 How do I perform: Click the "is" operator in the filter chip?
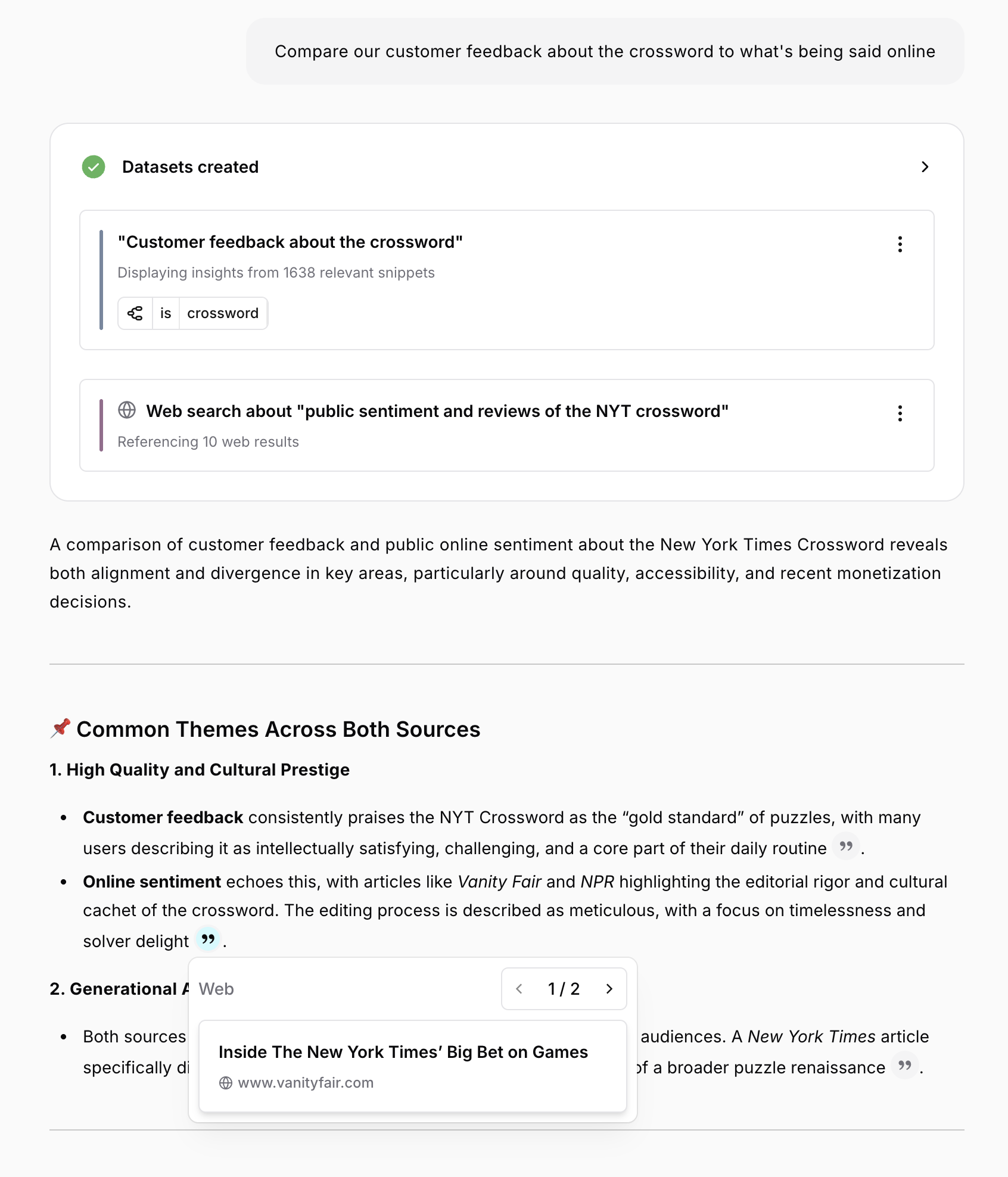(x=165, y=313)
